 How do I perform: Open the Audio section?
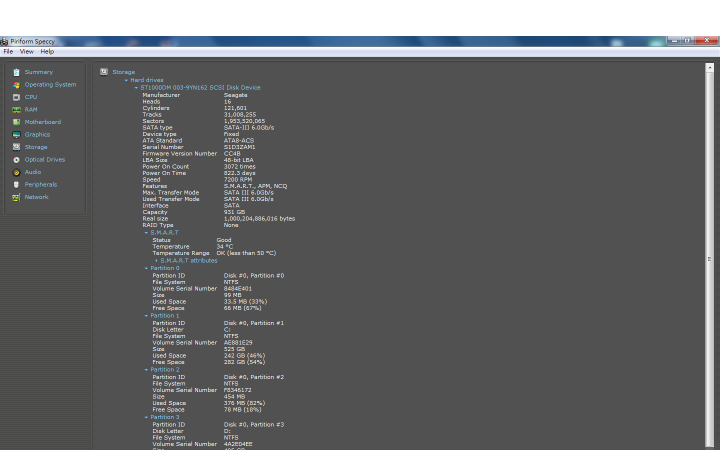point(33,172)
